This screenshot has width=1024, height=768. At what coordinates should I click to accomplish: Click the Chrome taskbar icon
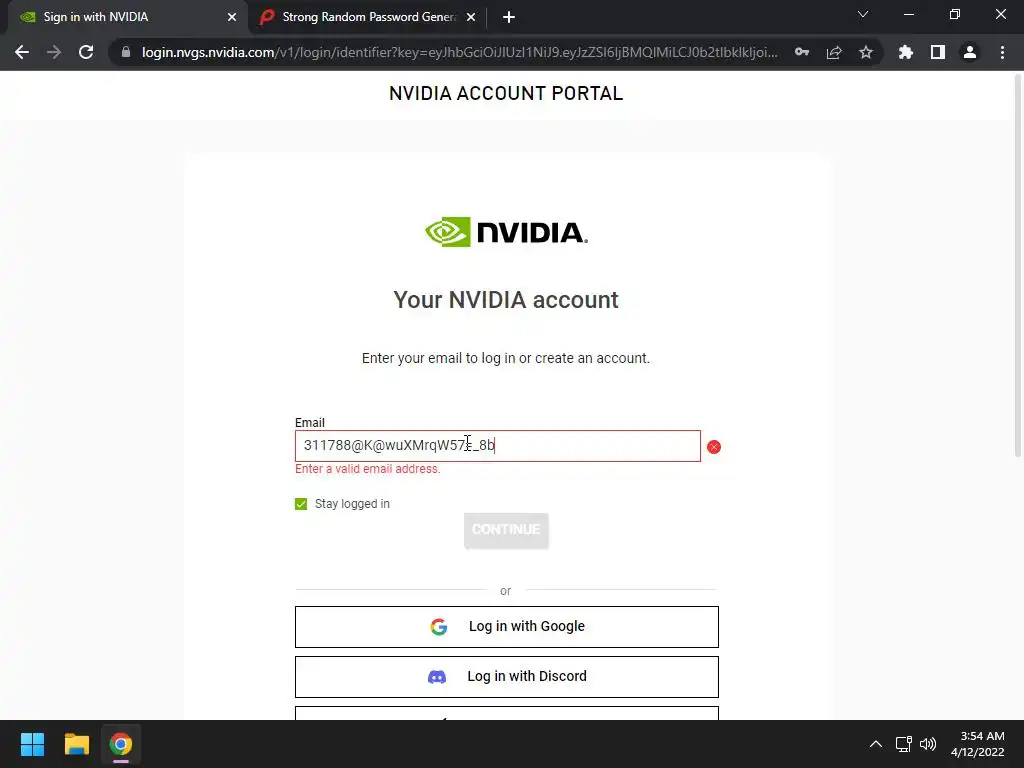click(121, 744)
